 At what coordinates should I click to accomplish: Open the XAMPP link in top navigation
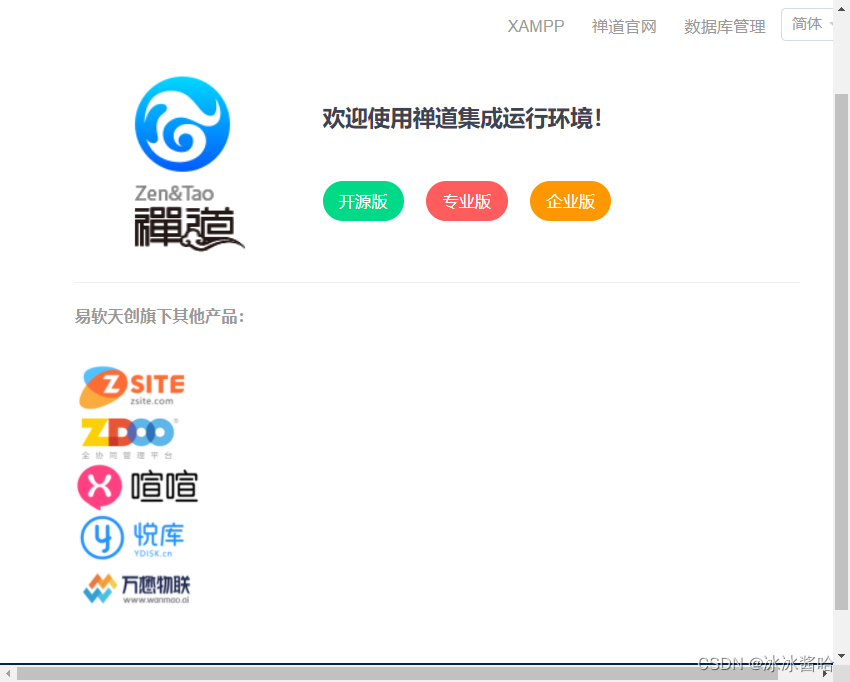coord(536,26)
